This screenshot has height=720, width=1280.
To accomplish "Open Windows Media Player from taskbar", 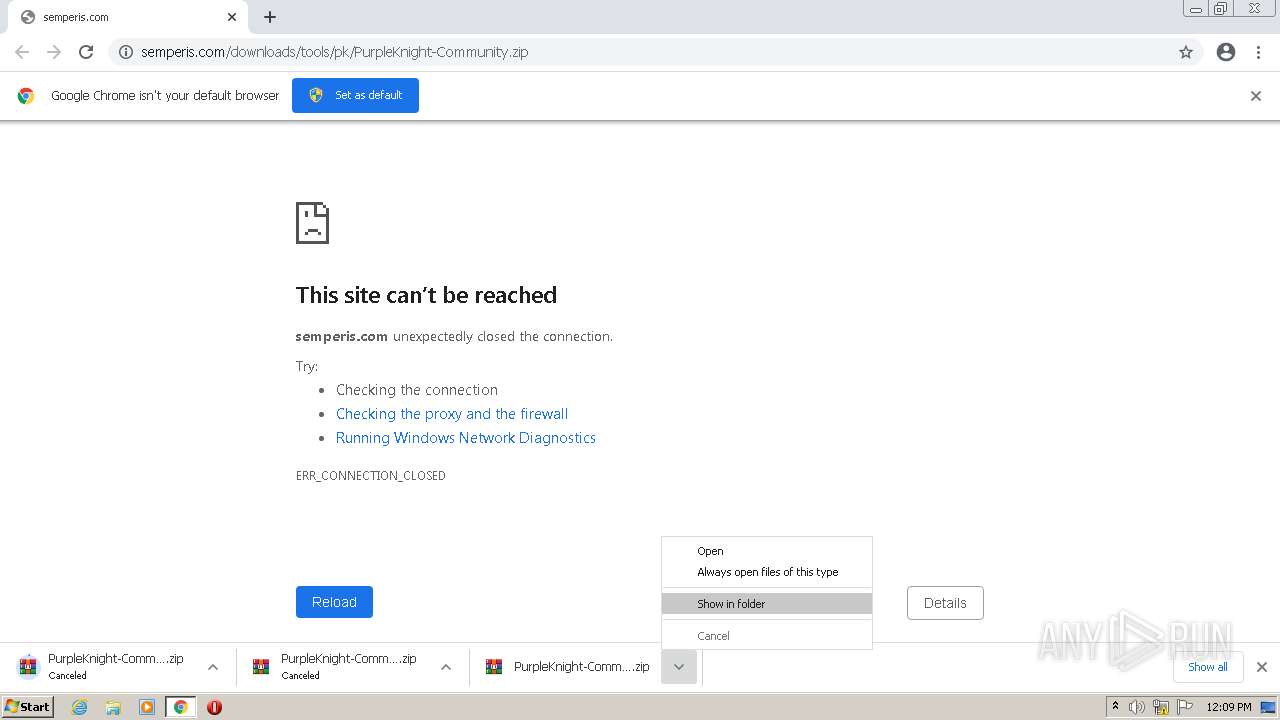I will point(147,707).
